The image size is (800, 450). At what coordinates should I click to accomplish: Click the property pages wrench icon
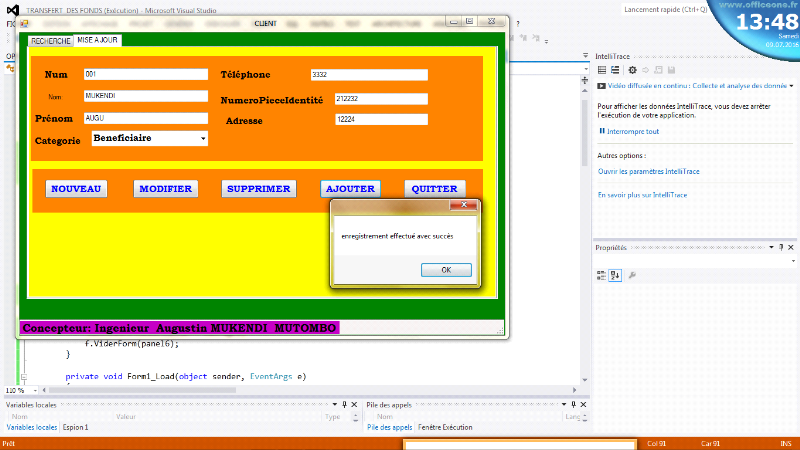[632, 275]
